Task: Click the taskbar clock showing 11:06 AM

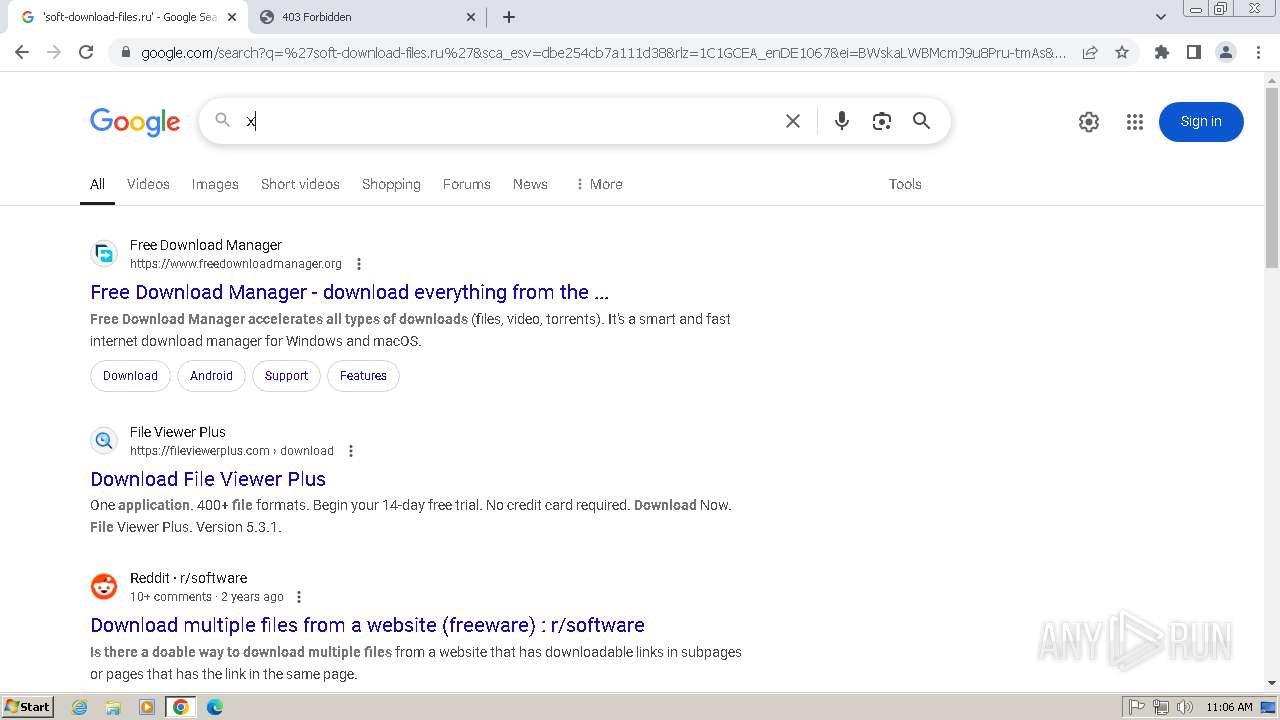Action: pos(1229,707)
